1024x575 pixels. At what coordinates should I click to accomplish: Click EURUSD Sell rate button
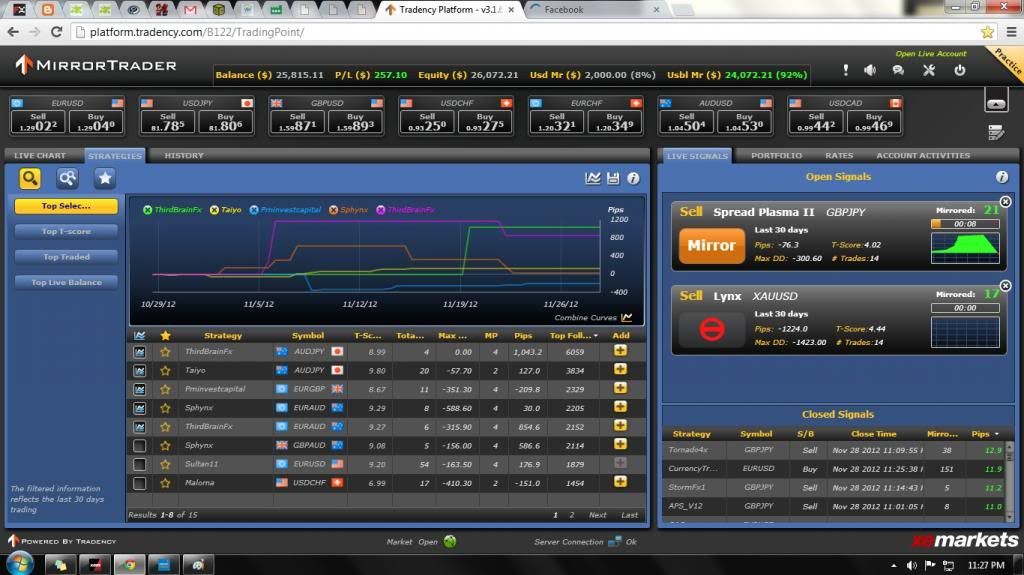38,122
